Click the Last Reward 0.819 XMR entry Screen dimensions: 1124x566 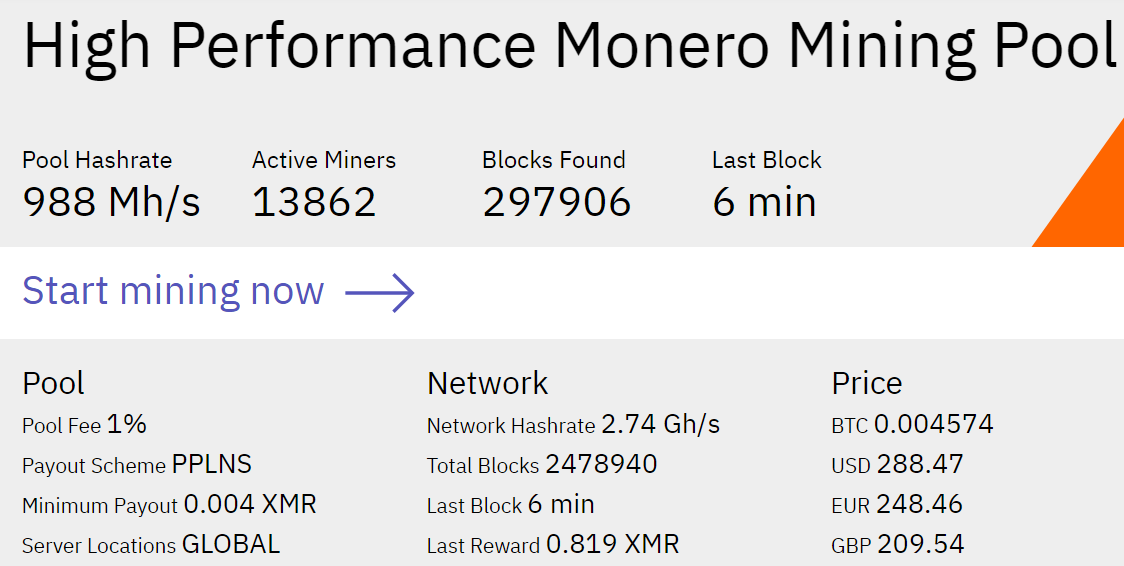click(x=553, y=545)
